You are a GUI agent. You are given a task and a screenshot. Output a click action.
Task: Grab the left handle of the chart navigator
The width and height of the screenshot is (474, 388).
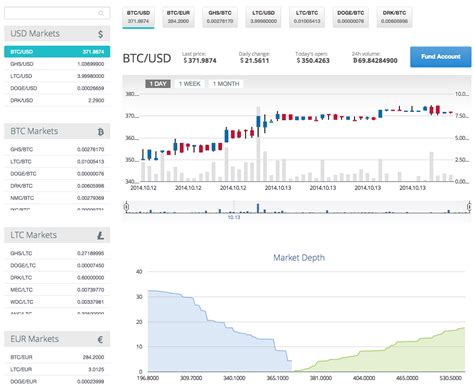click(x=126, y=207)
